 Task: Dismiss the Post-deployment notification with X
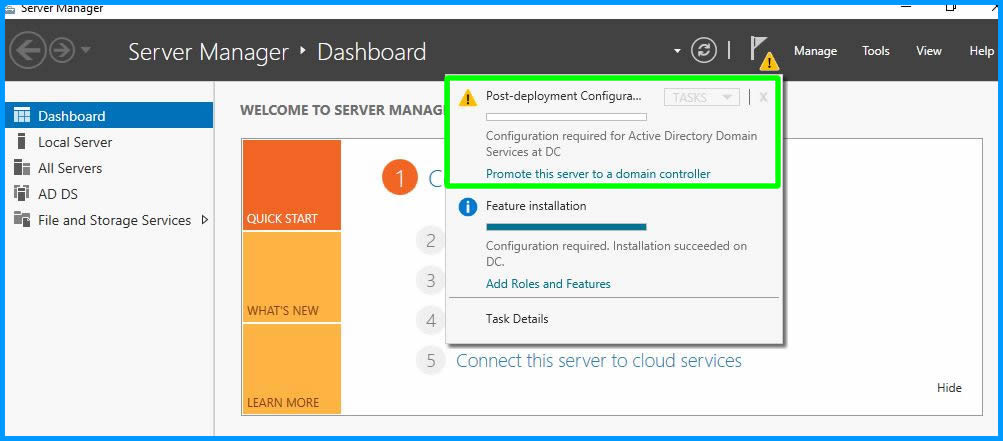tap(764, 97)
